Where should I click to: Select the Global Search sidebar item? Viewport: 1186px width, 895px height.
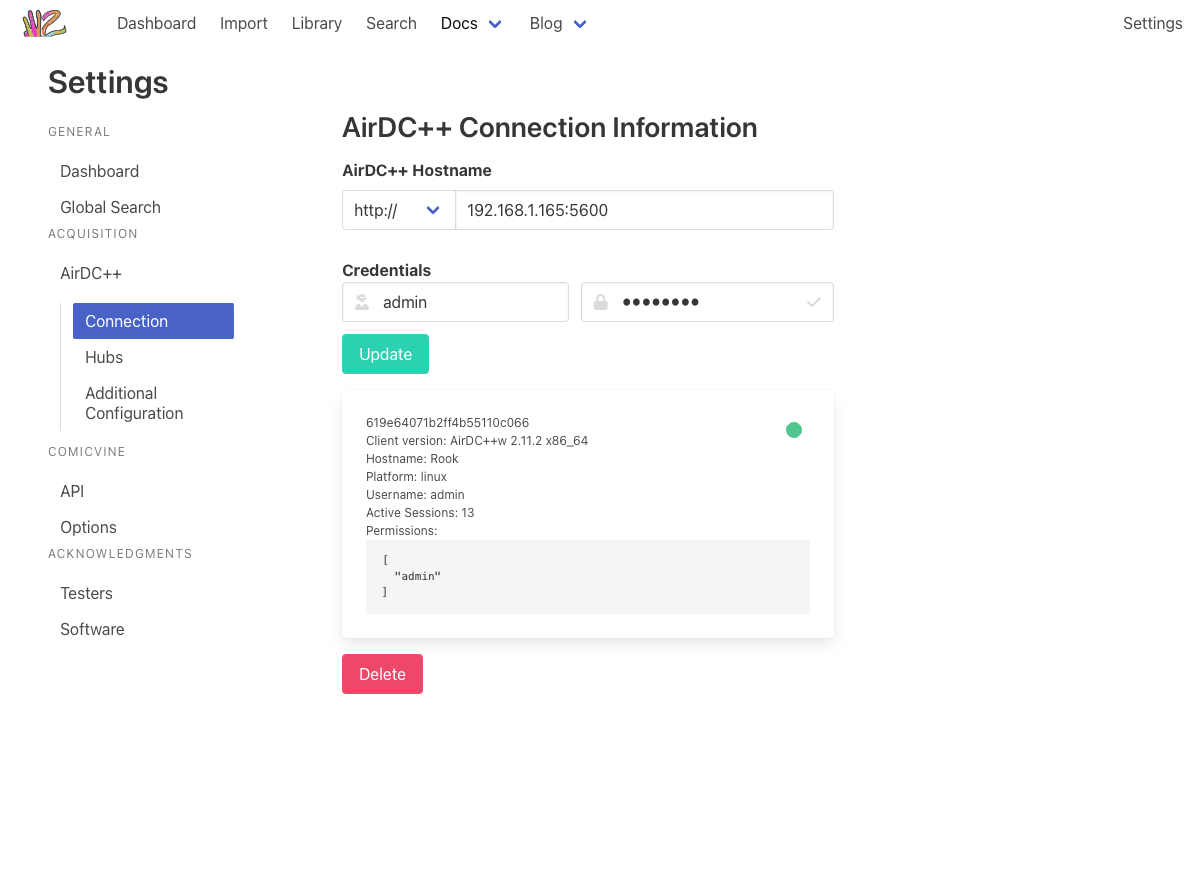110,207
